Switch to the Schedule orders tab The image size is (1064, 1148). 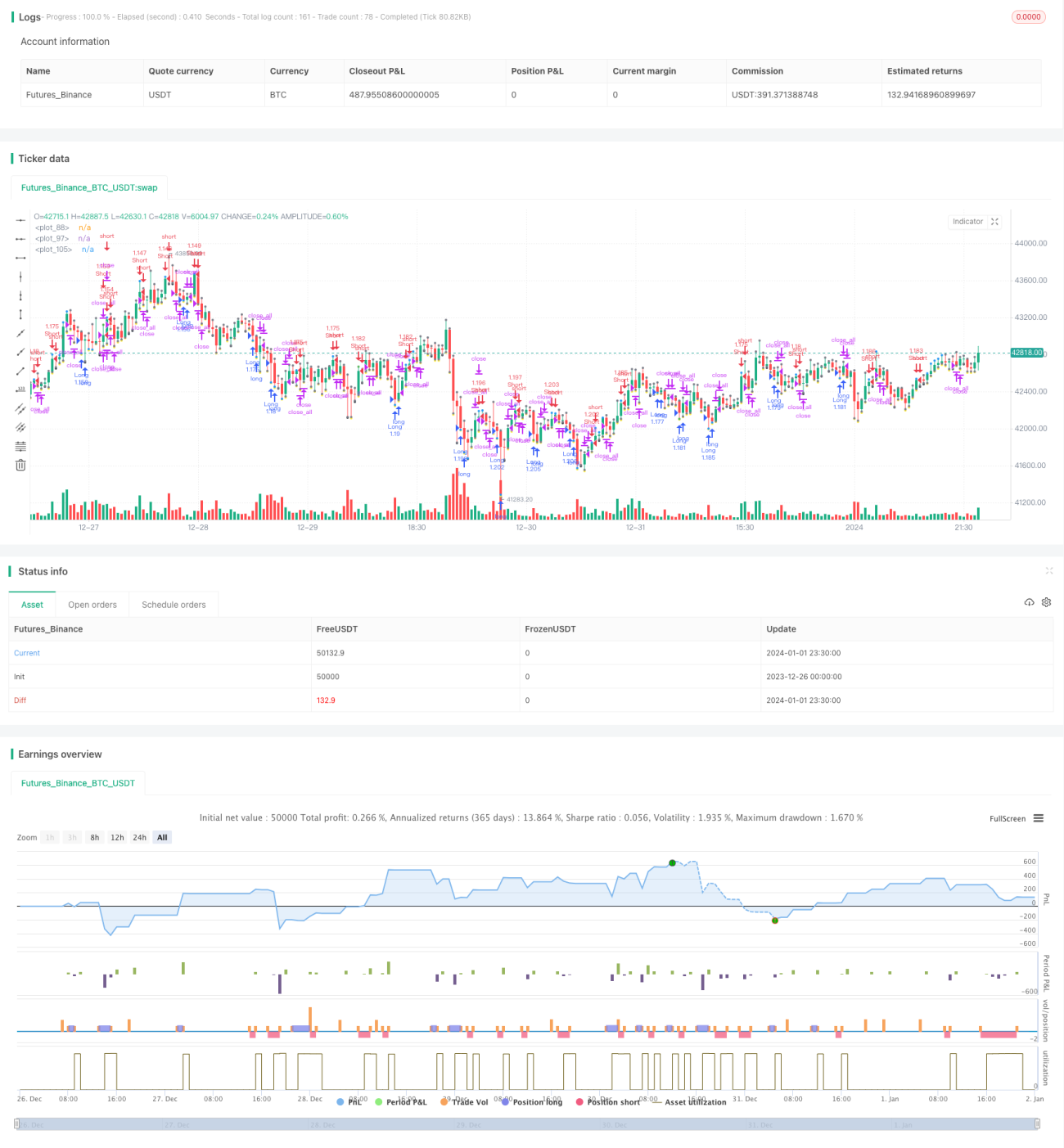[174, 605]
